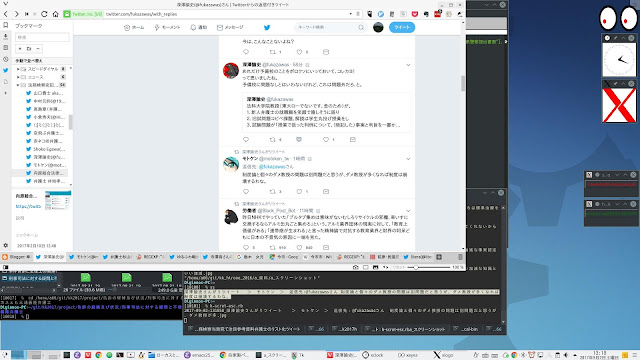Image resolution: width=640 pixels, height=360 pixels.
Task: Delete bookmark with minus button
Action: tap(38, 49)
